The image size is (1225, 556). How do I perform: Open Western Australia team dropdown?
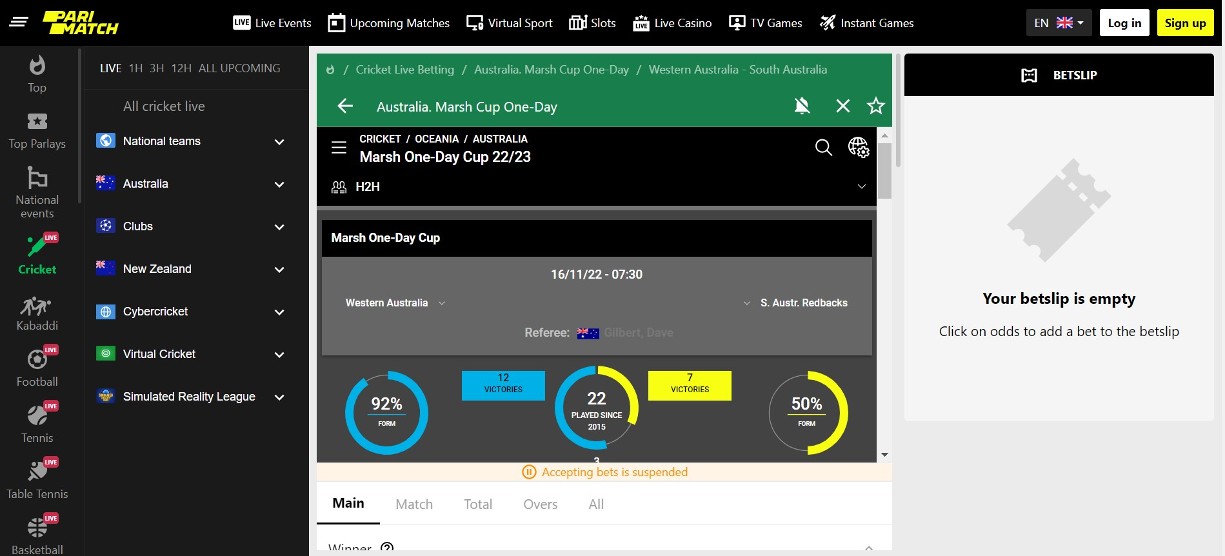pos(396,303)
